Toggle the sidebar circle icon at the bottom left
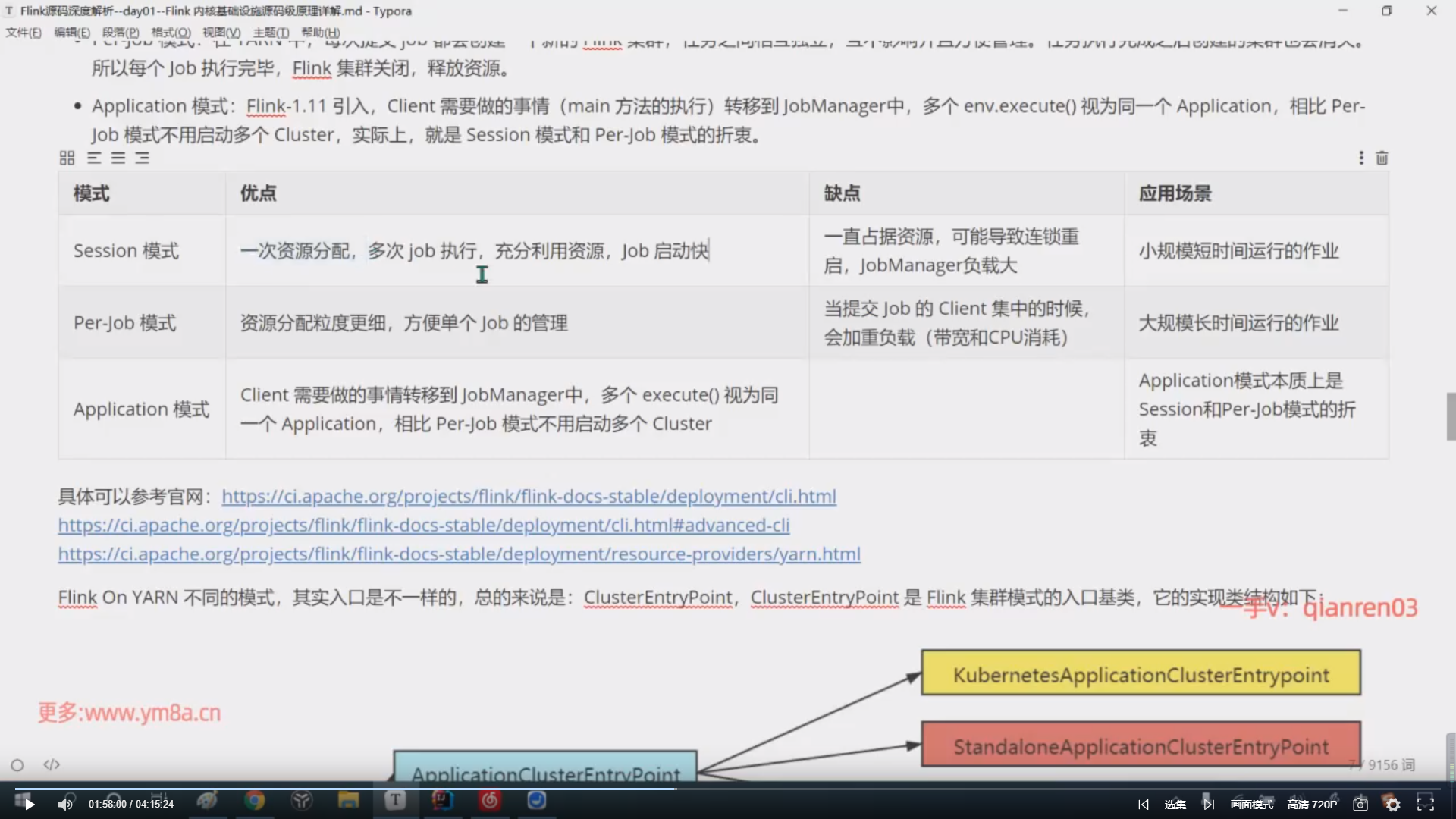This screenshot has height=819, width=1456. [17, 765]
